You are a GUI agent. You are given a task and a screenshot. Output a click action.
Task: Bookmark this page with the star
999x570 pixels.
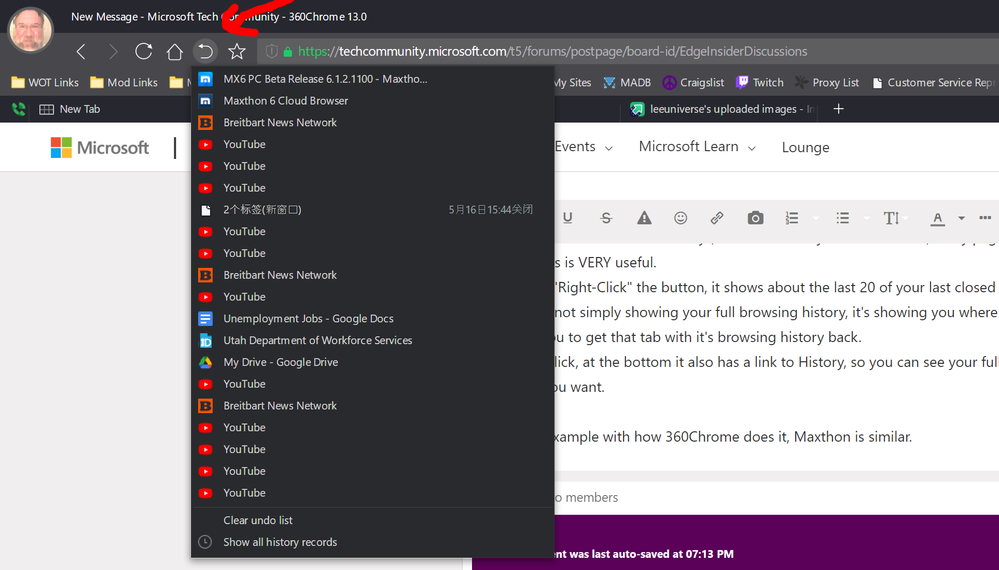[237, 52]
